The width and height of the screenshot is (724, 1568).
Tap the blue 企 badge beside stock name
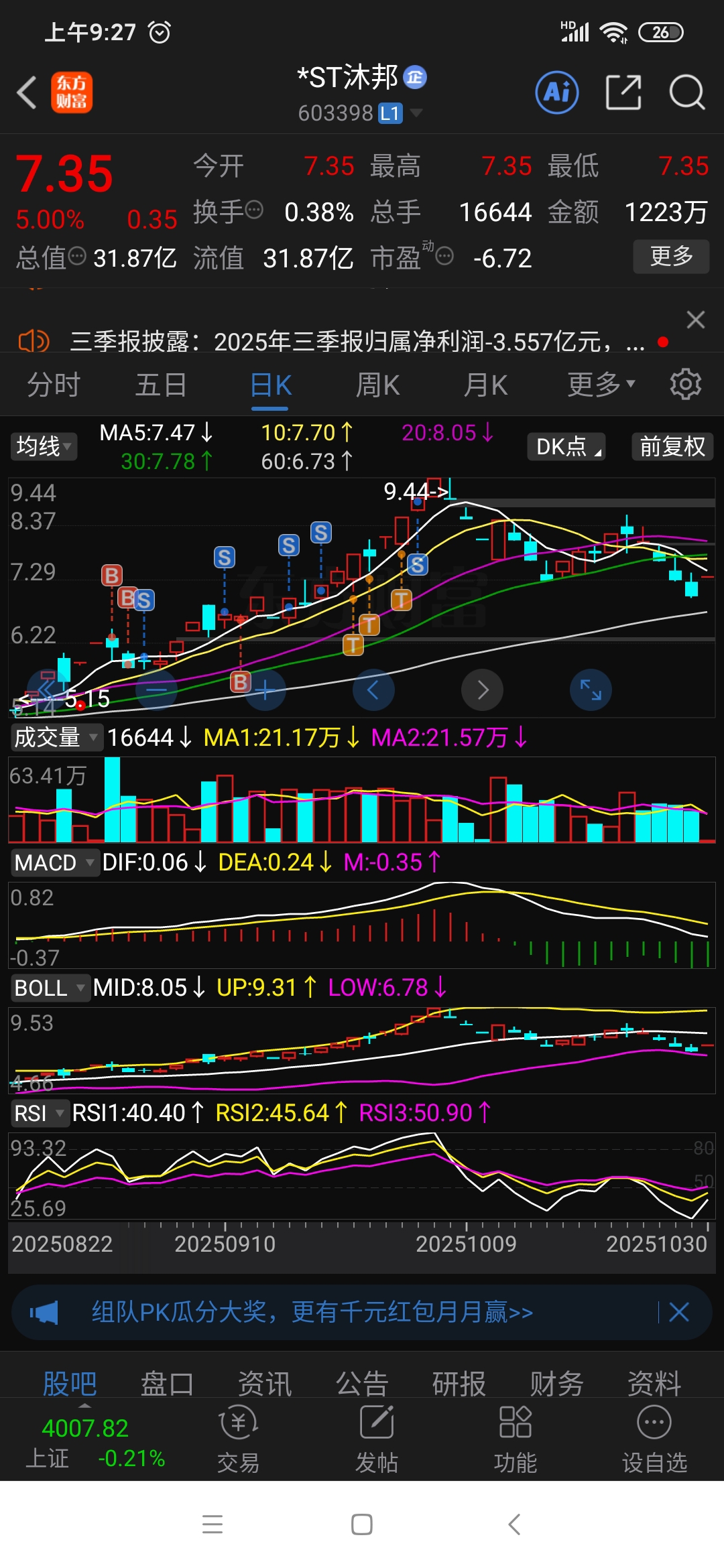[x=415, y=77]
